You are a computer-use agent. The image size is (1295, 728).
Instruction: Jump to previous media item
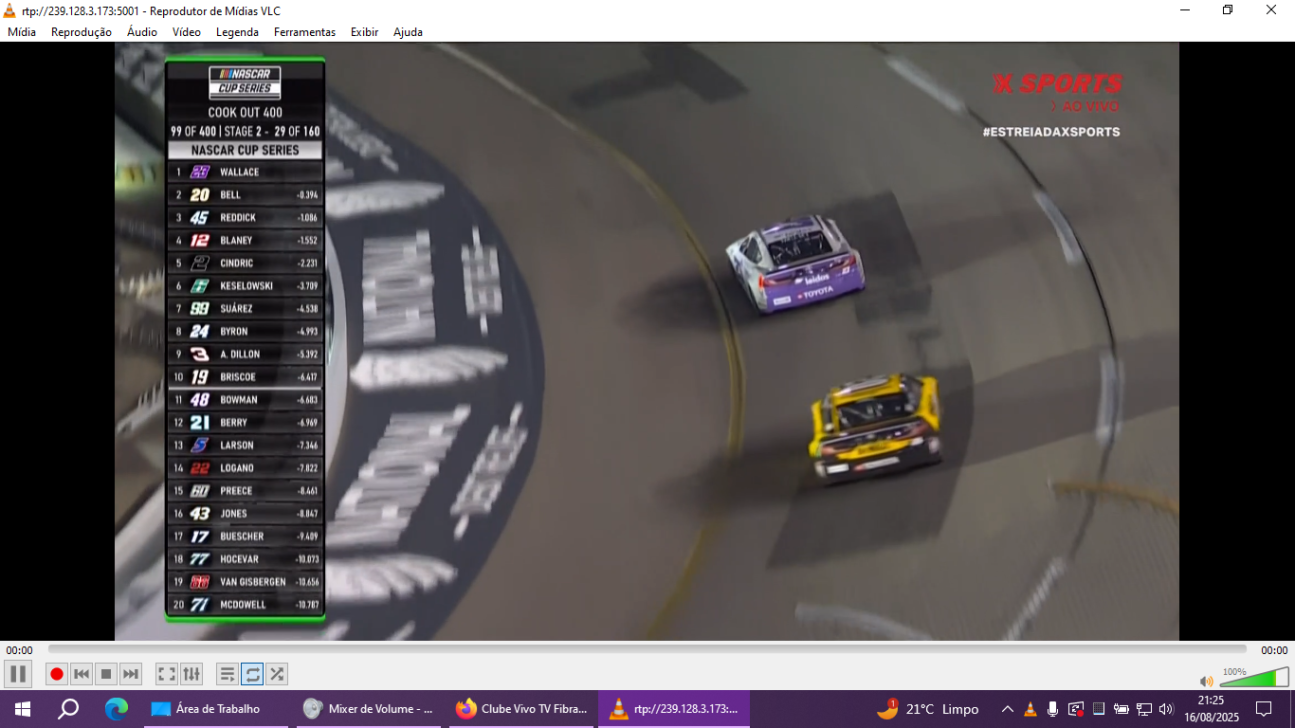[82, 674]
